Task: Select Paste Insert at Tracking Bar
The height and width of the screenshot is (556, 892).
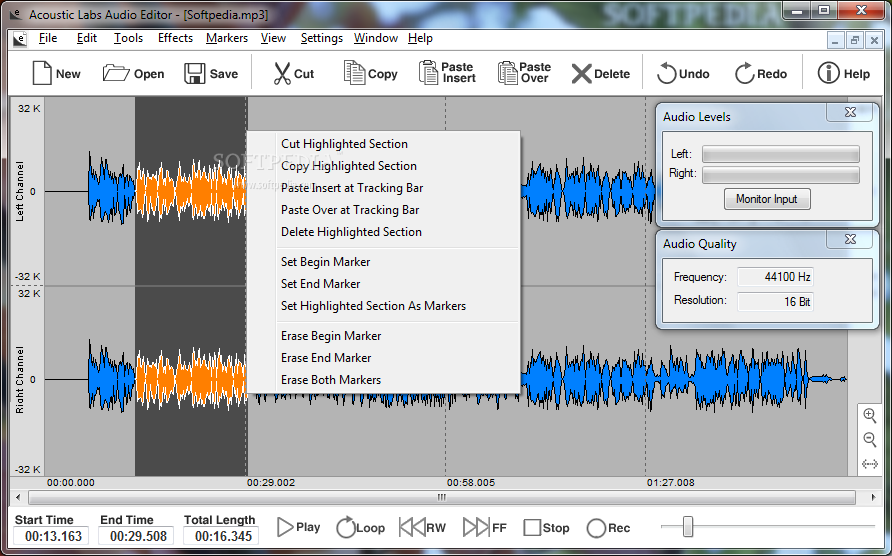Action: (383, 188)
